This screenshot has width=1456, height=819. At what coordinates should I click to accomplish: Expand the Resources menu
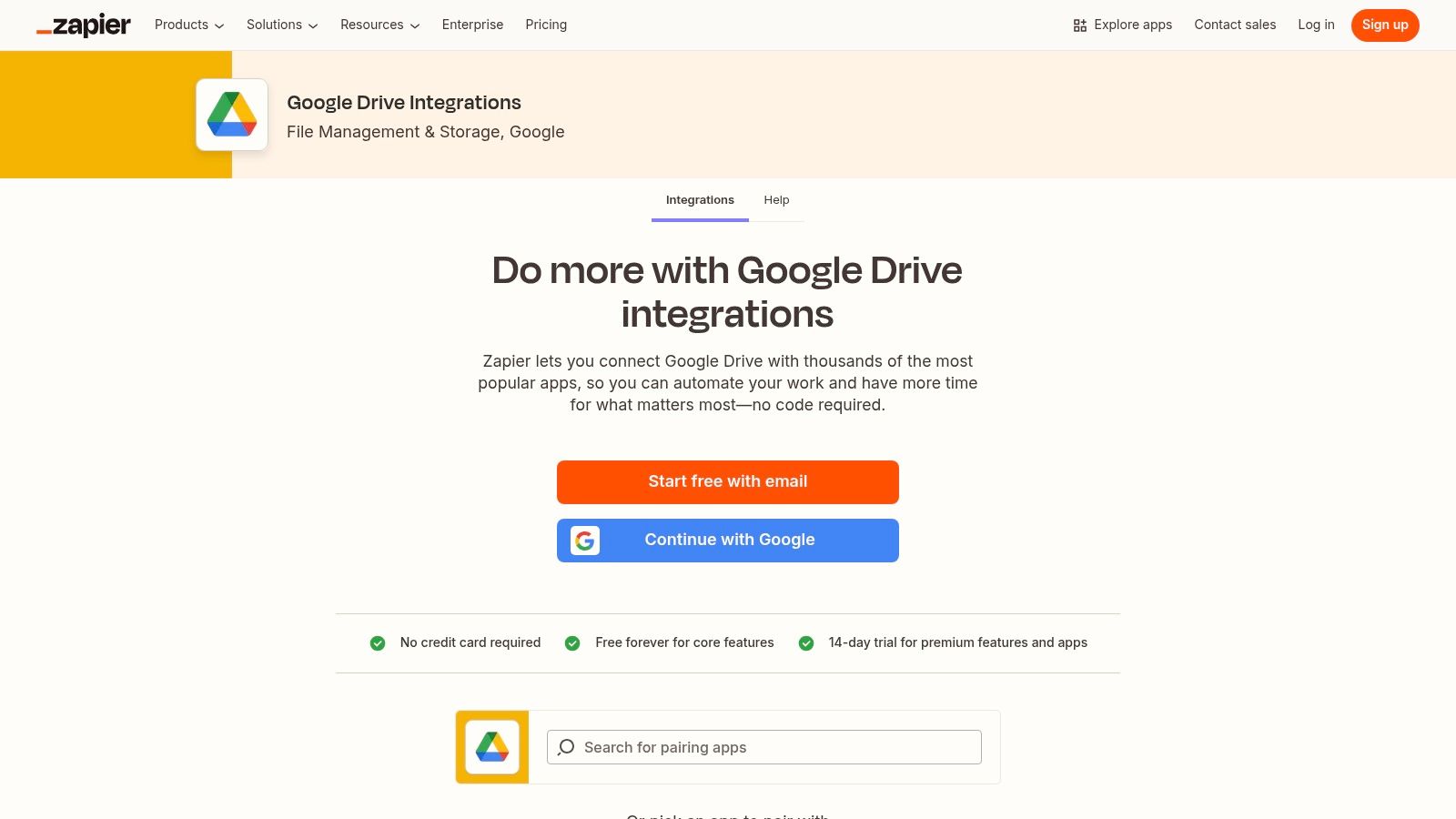point(380,25)
